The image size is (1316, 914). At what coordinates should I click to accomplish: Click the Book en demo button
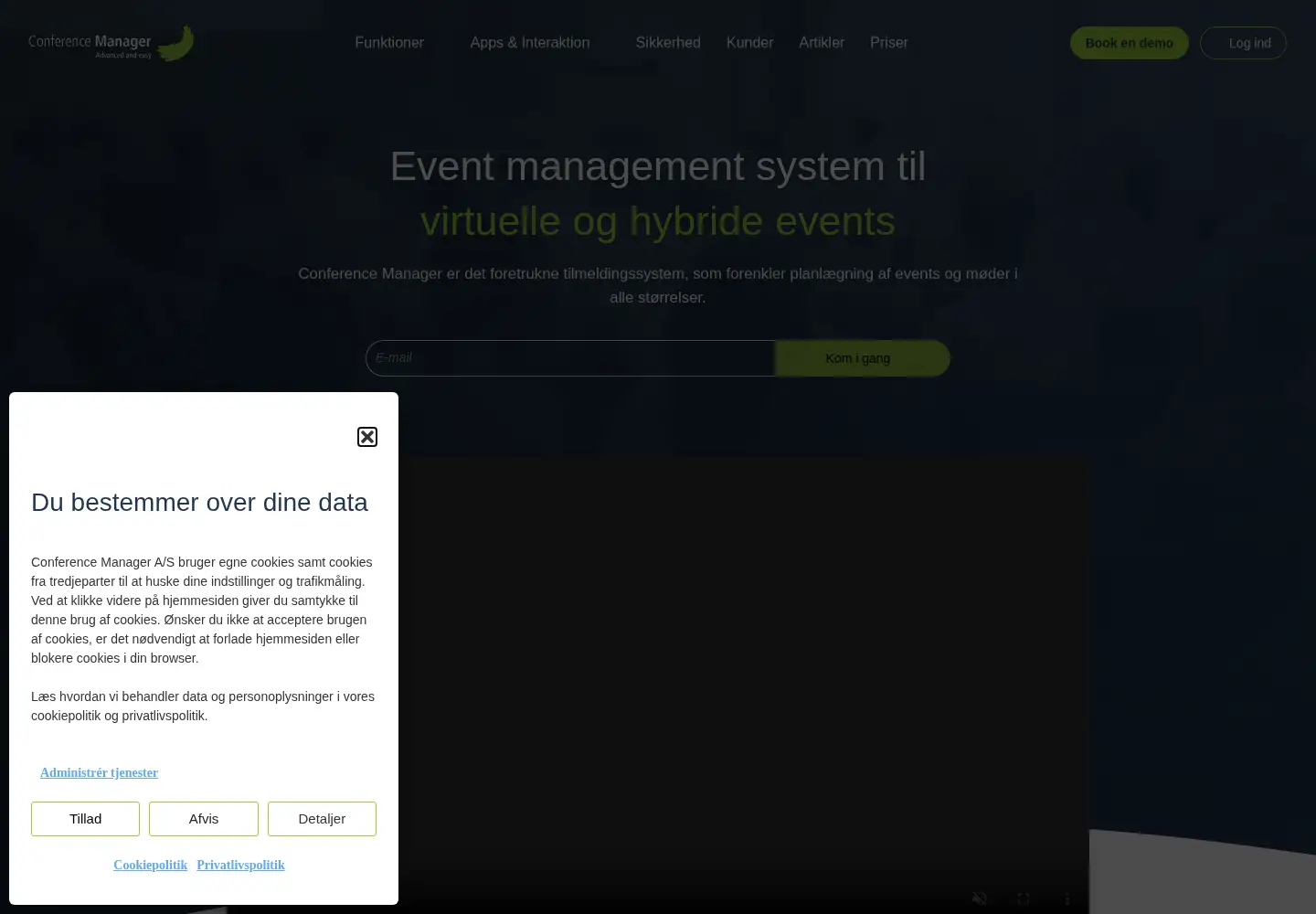pos(1130,43)
